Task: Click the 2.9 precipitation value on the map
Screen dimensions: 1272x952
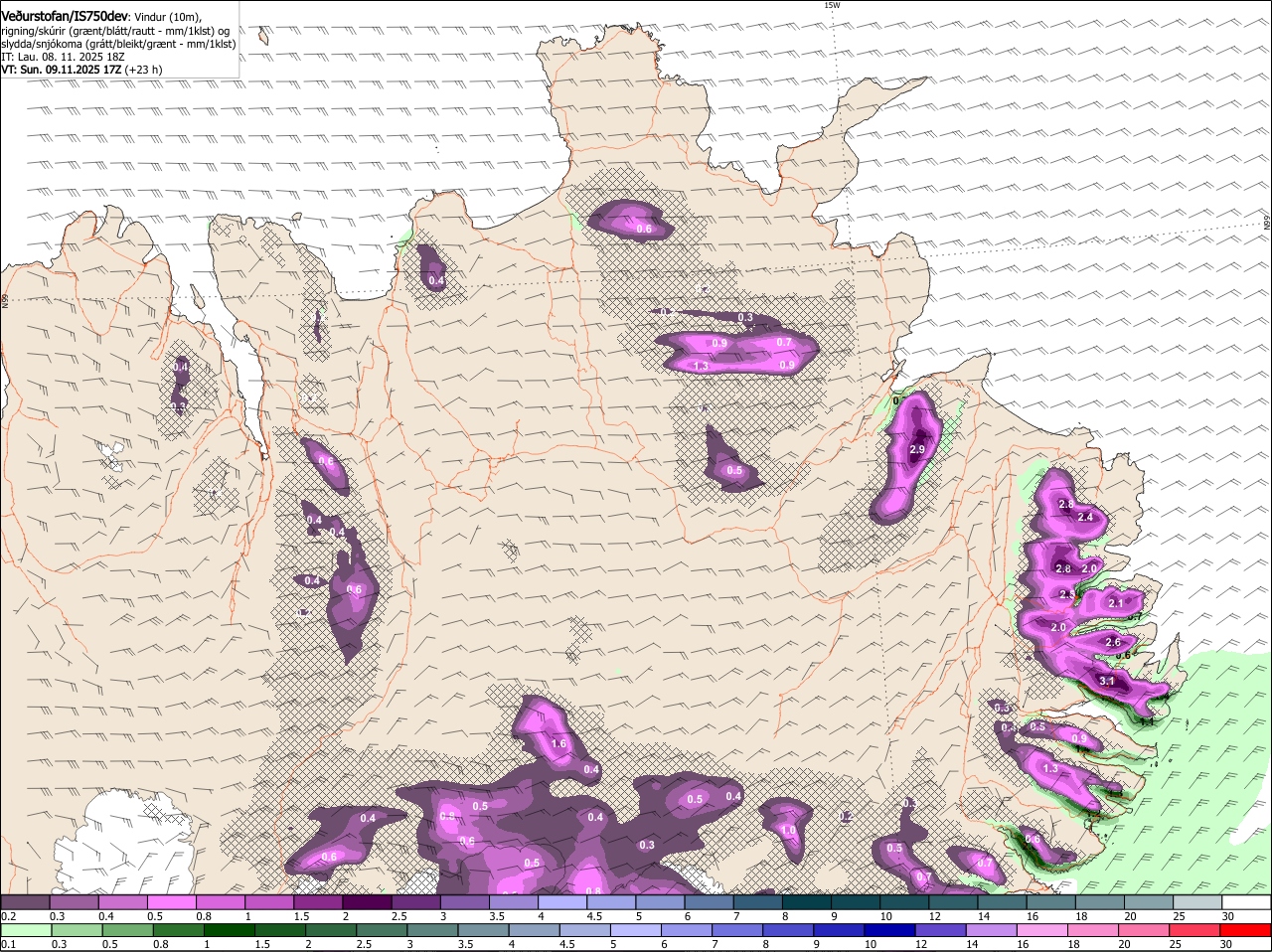Action: [917, 450]
